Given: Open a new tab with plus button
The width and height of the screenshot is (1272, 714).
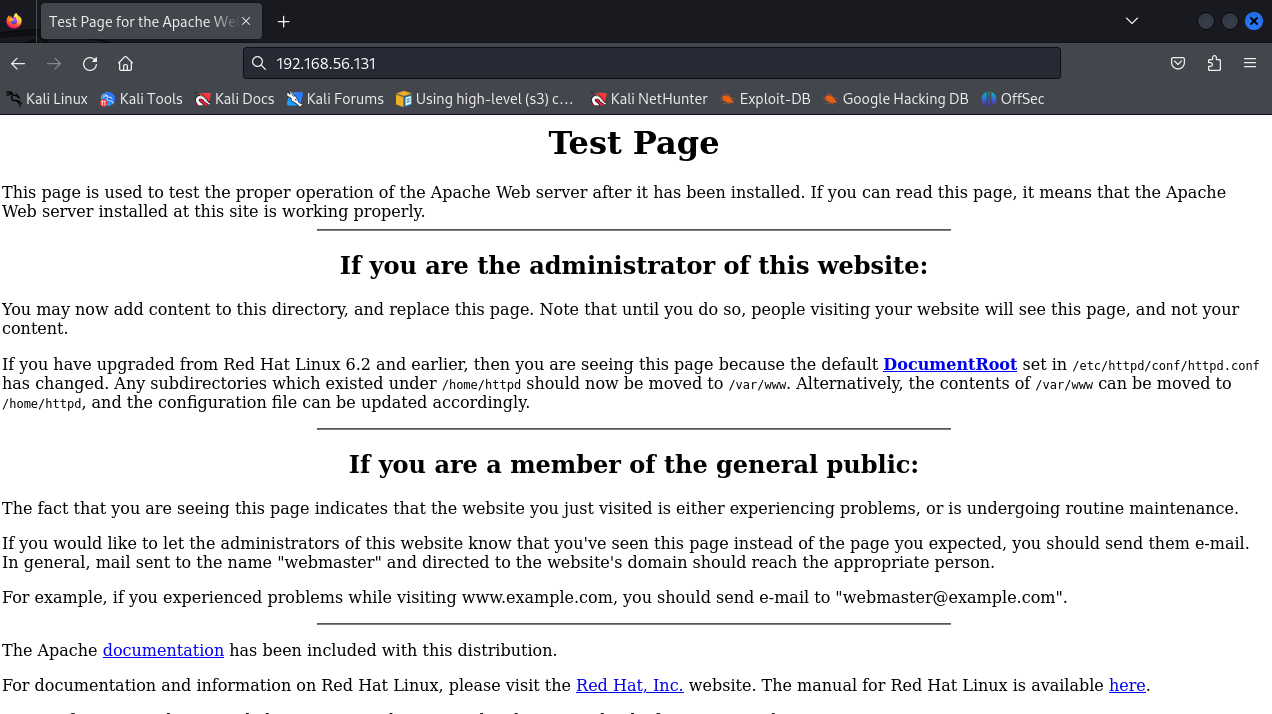Looking at the screenshot, I should coord(284,21).
